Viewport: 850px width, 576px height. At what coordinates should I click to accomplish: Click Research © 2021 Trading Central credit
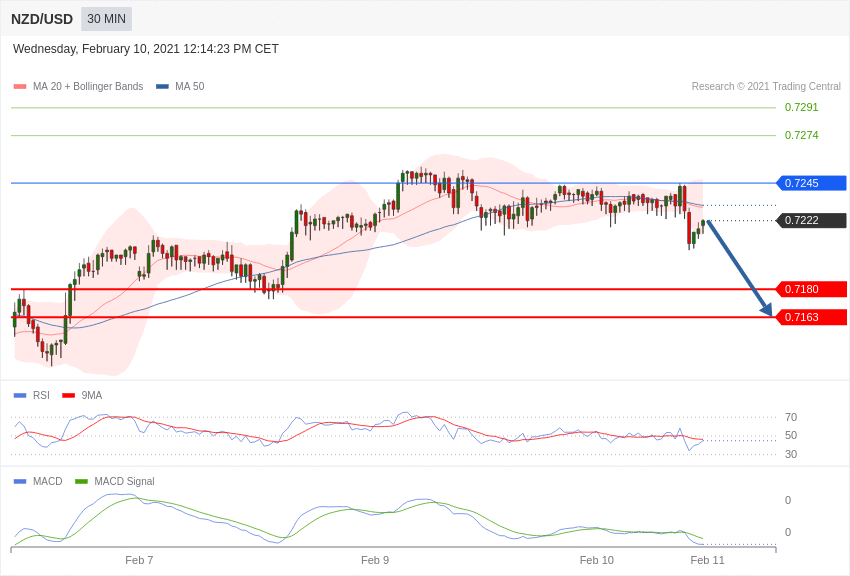coord(766,86)
